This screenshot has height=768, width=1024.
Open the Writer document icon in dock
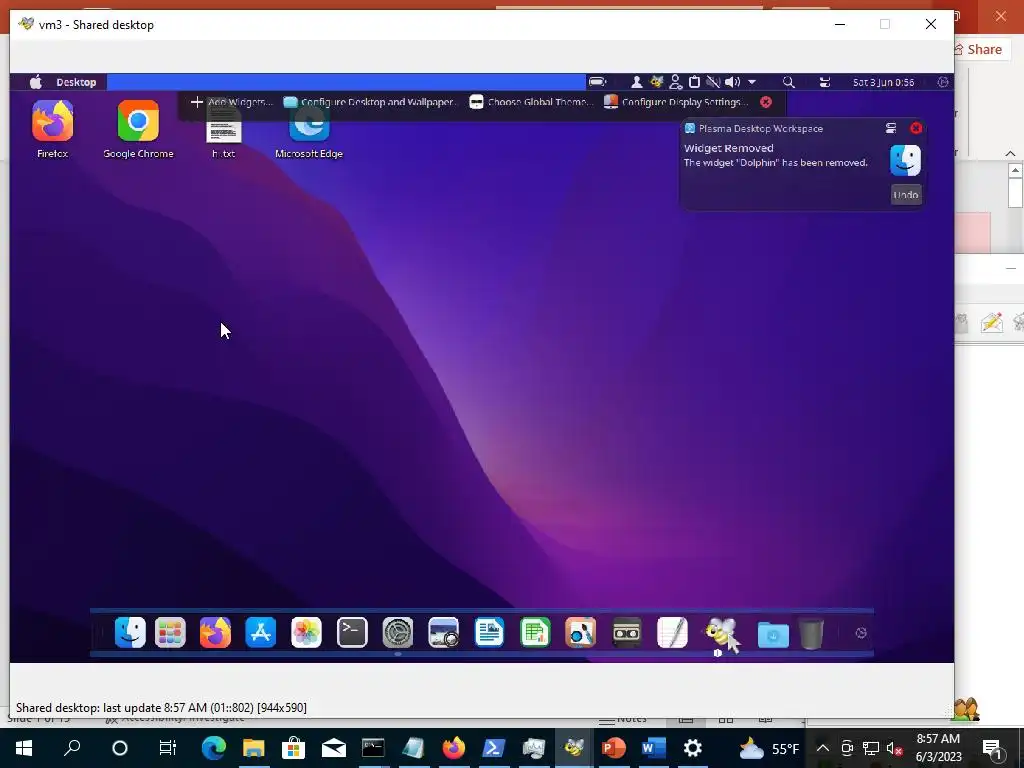pyautogui.click(x=489, y=632)
